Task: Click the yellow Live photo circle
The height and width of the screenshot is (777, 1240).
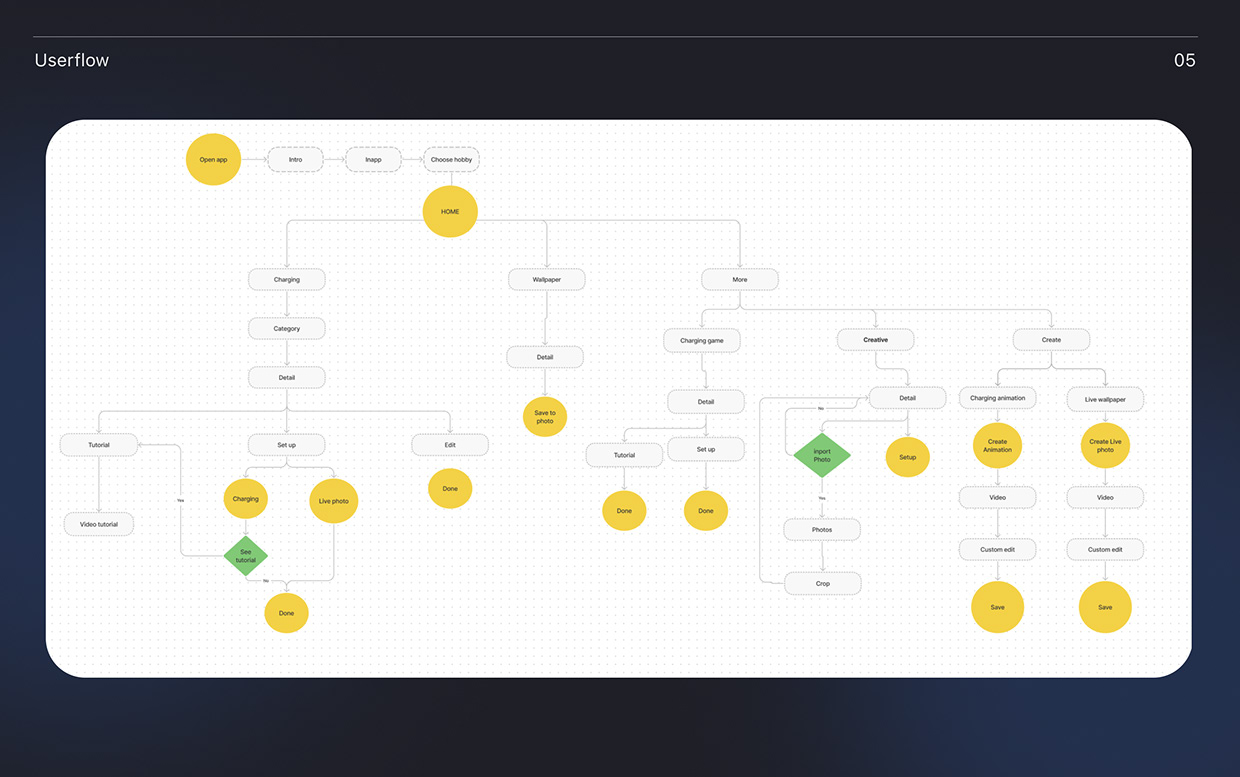Action: click(x=334, y=501)
